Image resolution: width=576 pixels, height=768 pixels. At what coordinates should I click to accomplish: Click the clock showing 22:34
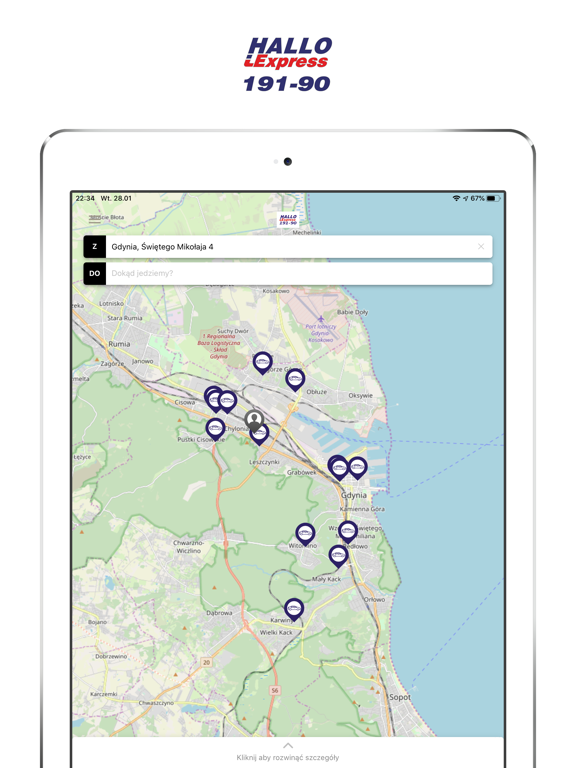point(85,198)
